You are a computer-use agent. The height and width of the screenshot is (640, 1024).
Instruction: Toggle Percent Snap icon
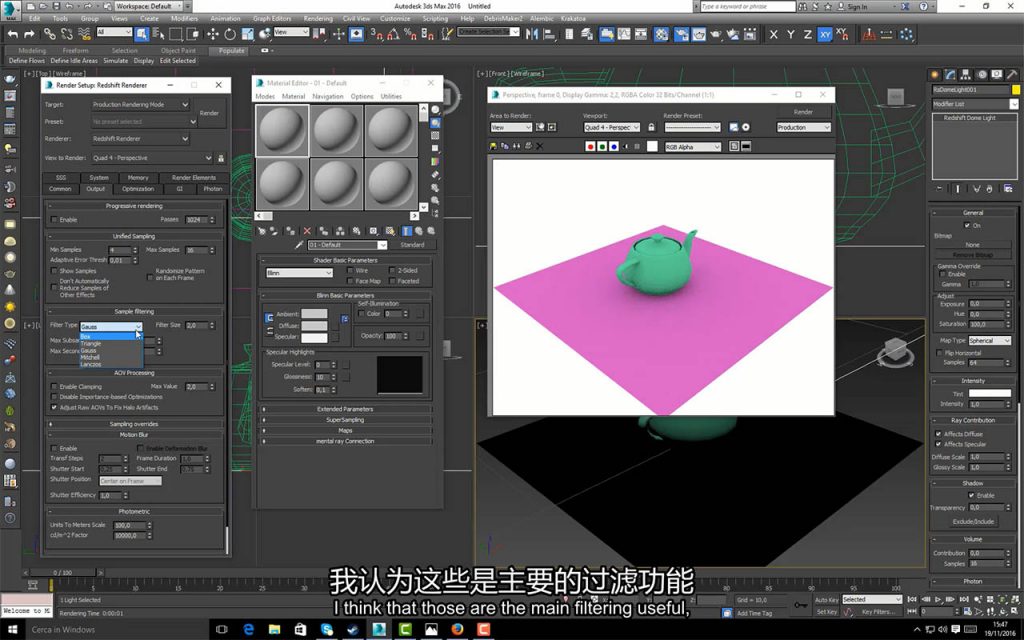pos(411,34)
